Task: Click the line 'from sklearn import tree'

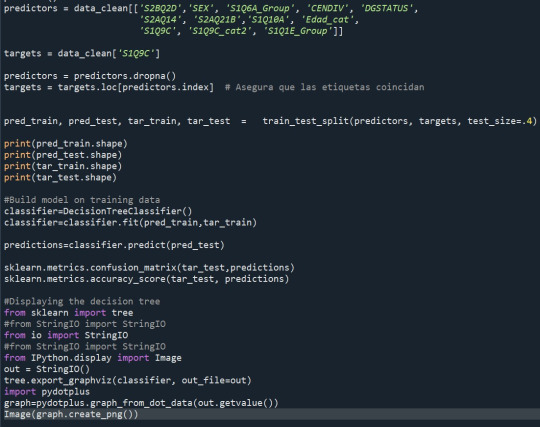Action: [69, 313]
